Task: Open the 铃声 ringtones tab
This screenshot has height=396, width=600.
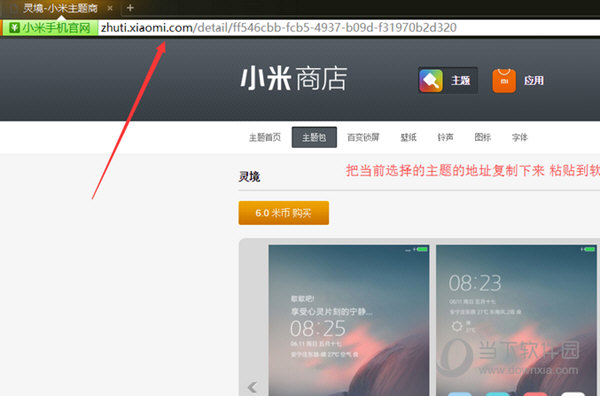Action: tap(445, 137)
